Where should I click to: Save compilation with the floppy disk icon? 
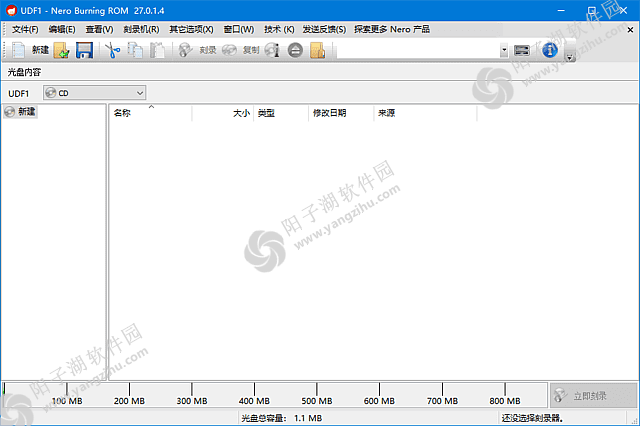click(84, 50)
